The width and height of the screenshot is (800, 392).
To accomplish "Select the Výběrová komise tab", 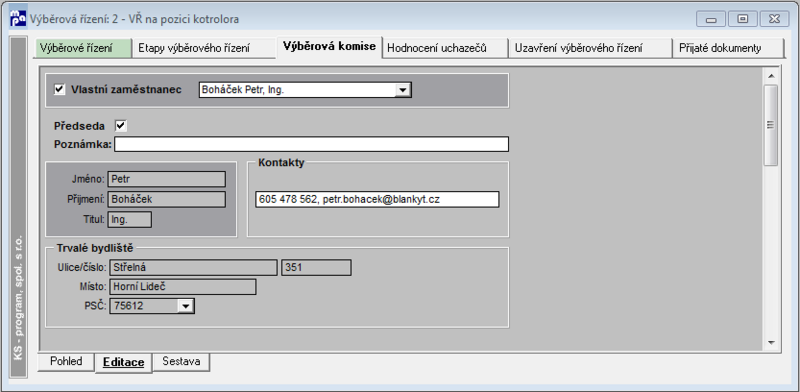I will point(330,46).
